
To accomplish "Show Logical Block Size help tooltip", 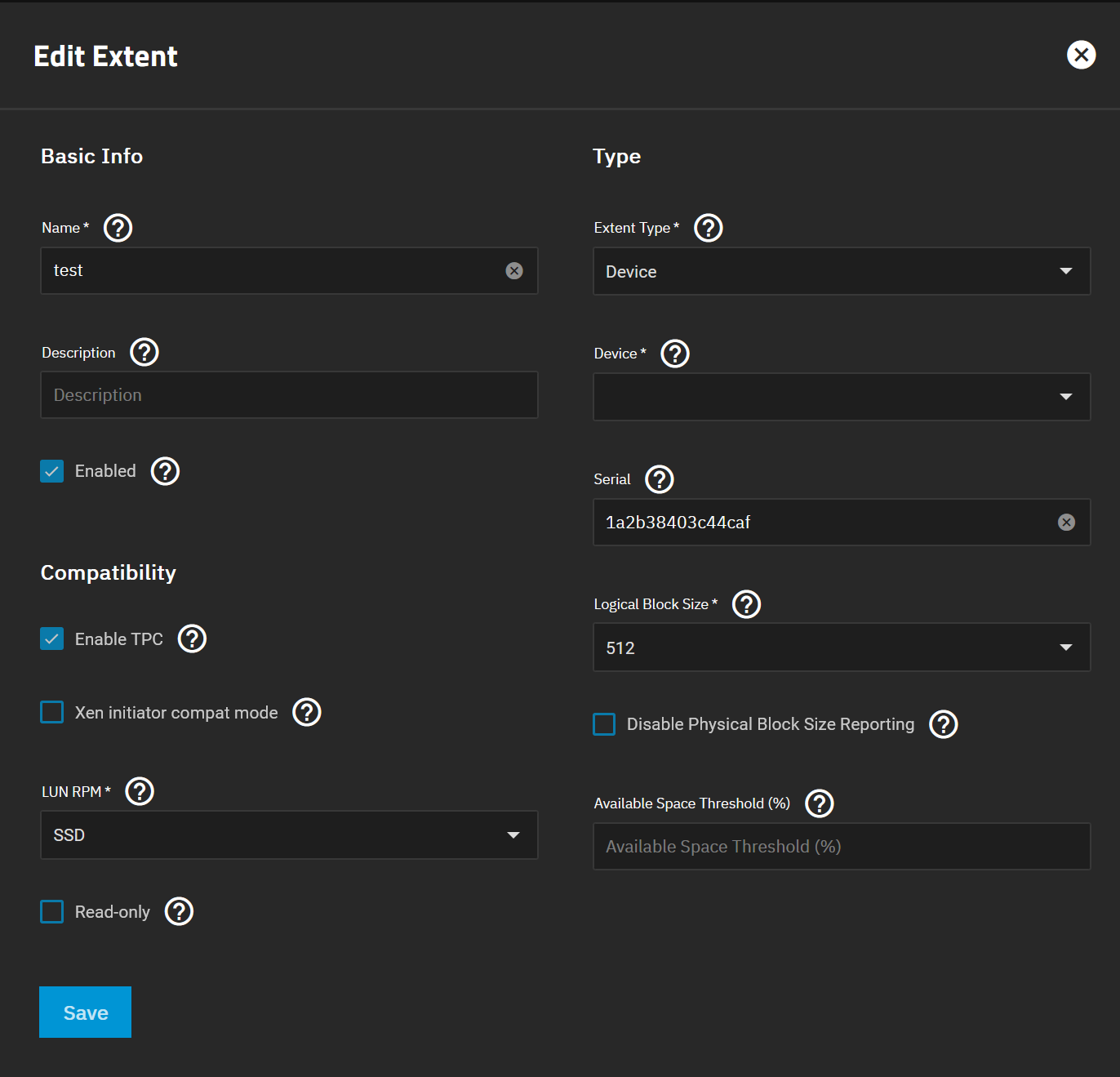I will (747, 604).
